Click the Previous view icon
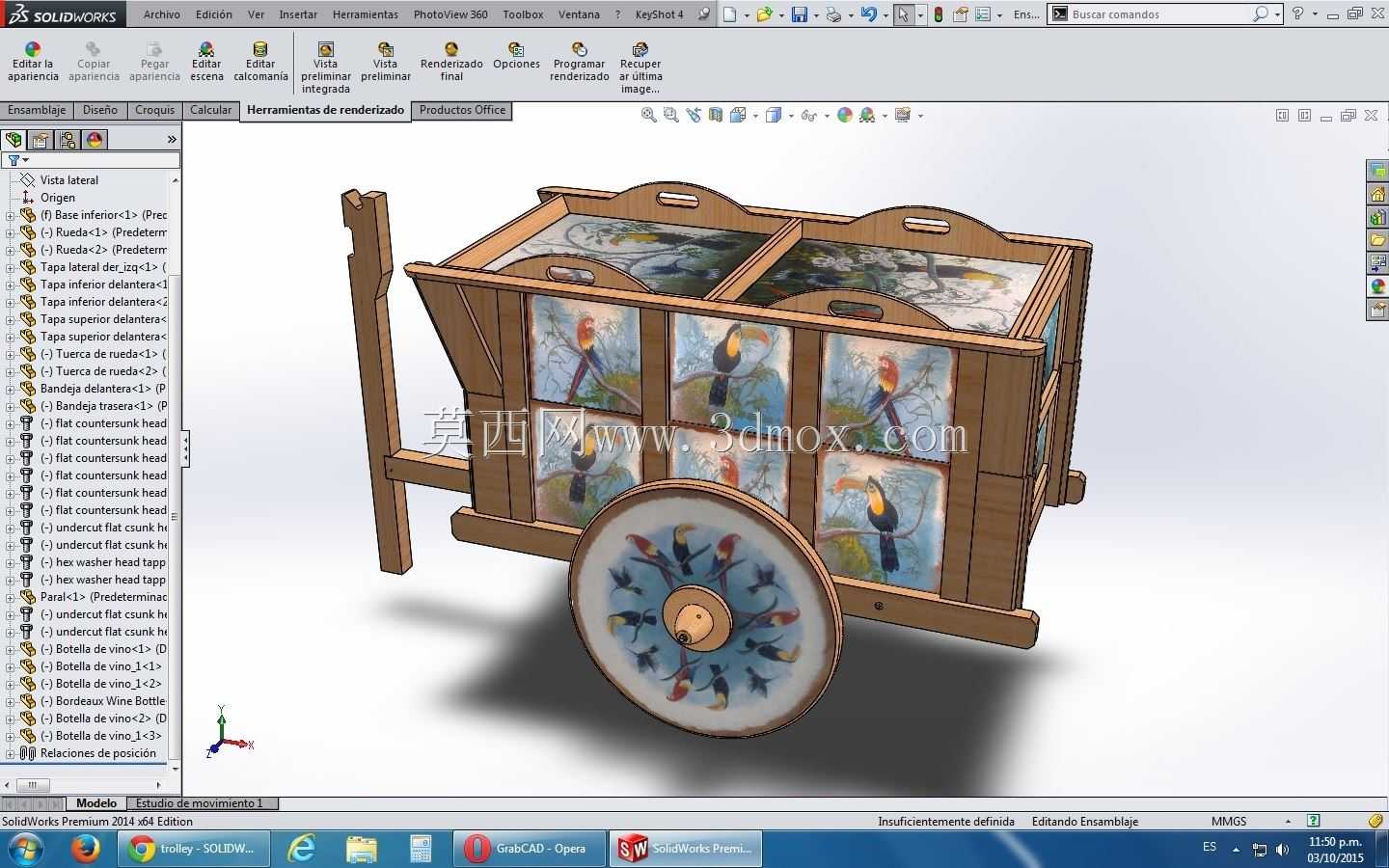The width and height of the screenshot is (1389, 868). coord(694,115)
